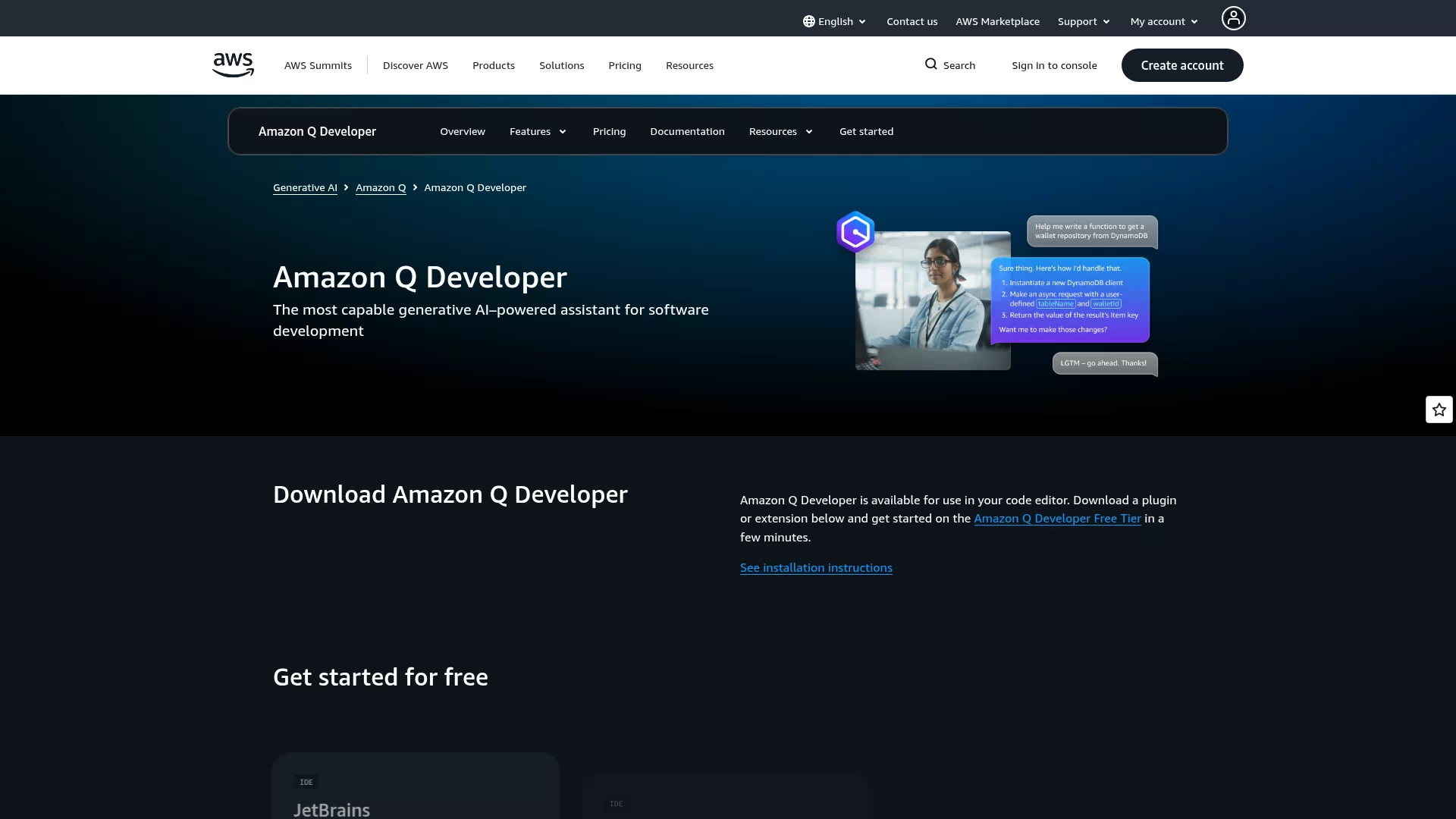
Task: Expand the My account dropdown
Action: pyautogui.click(x=1164, y=21)
